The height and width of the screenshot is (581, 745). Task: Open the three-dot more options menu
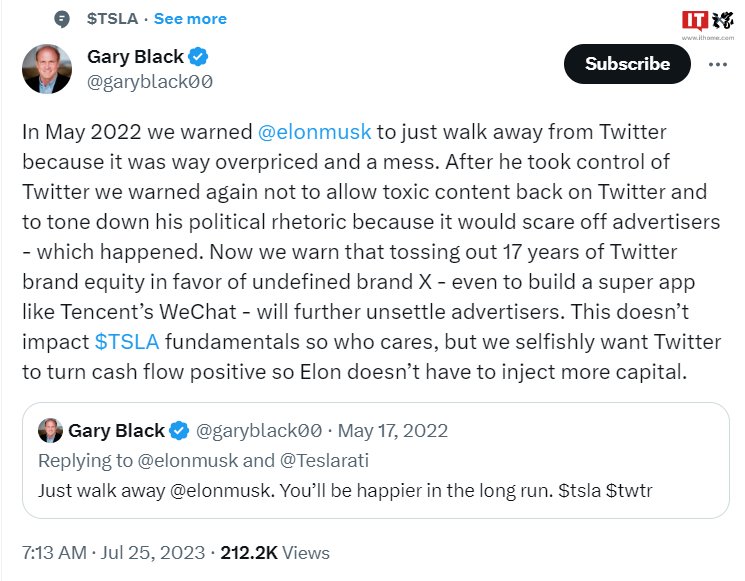[717, 64]
